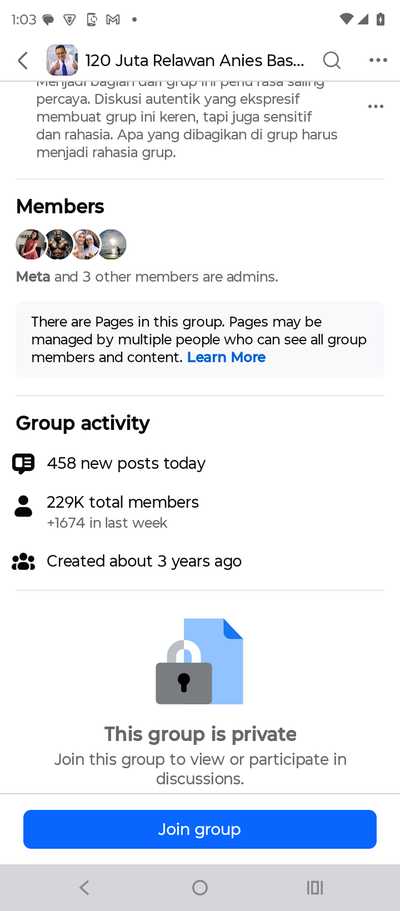This screenshot has width=400, height=911.
Task: Tap the Android home navigation button
Action: (199, 887)
